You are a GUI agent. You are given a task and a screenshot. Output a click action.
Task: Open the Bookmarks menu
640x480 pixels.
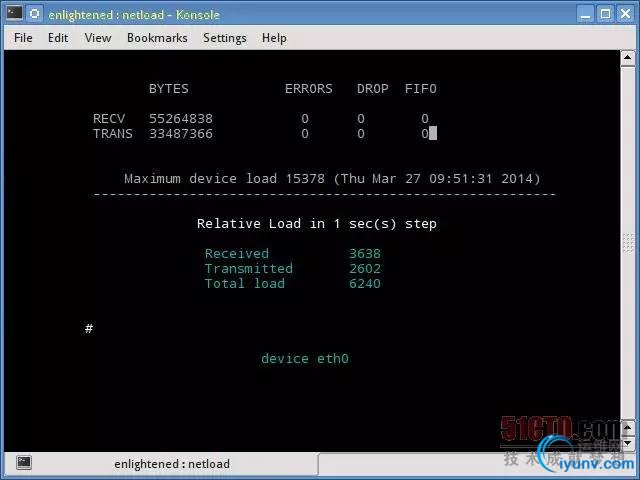click(x=157, y=38)
